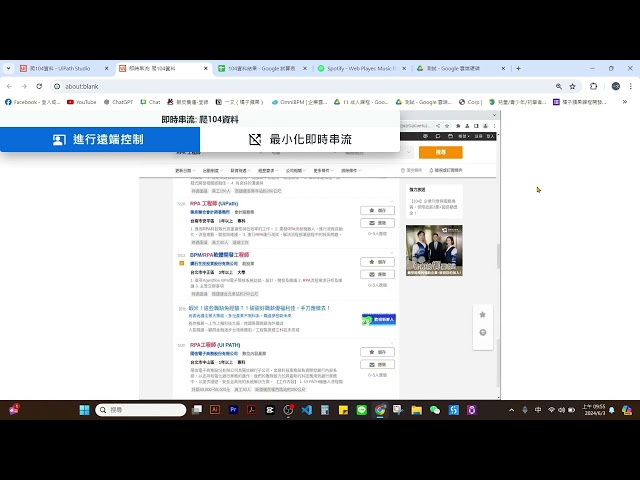Save the RPA工程師 (UI PATH) job with star button
Screen dimensions: 640x480
point(378,352)
